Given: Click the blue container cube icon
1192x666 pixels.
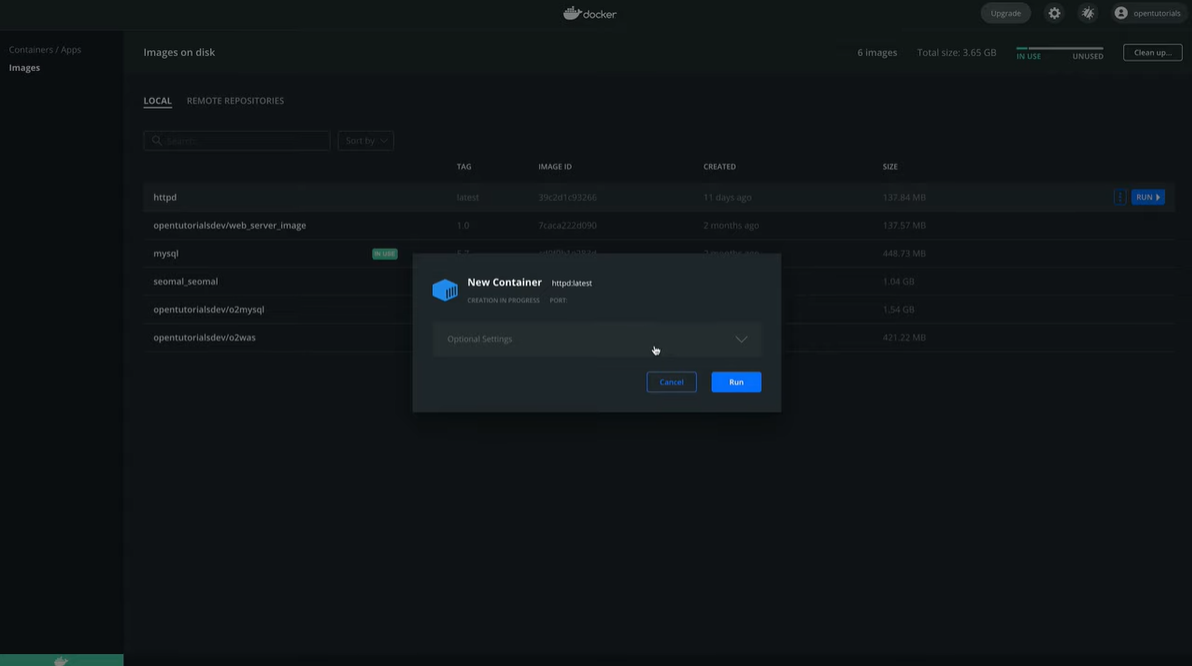Looking at the screenshot, I should coord(445,290).
